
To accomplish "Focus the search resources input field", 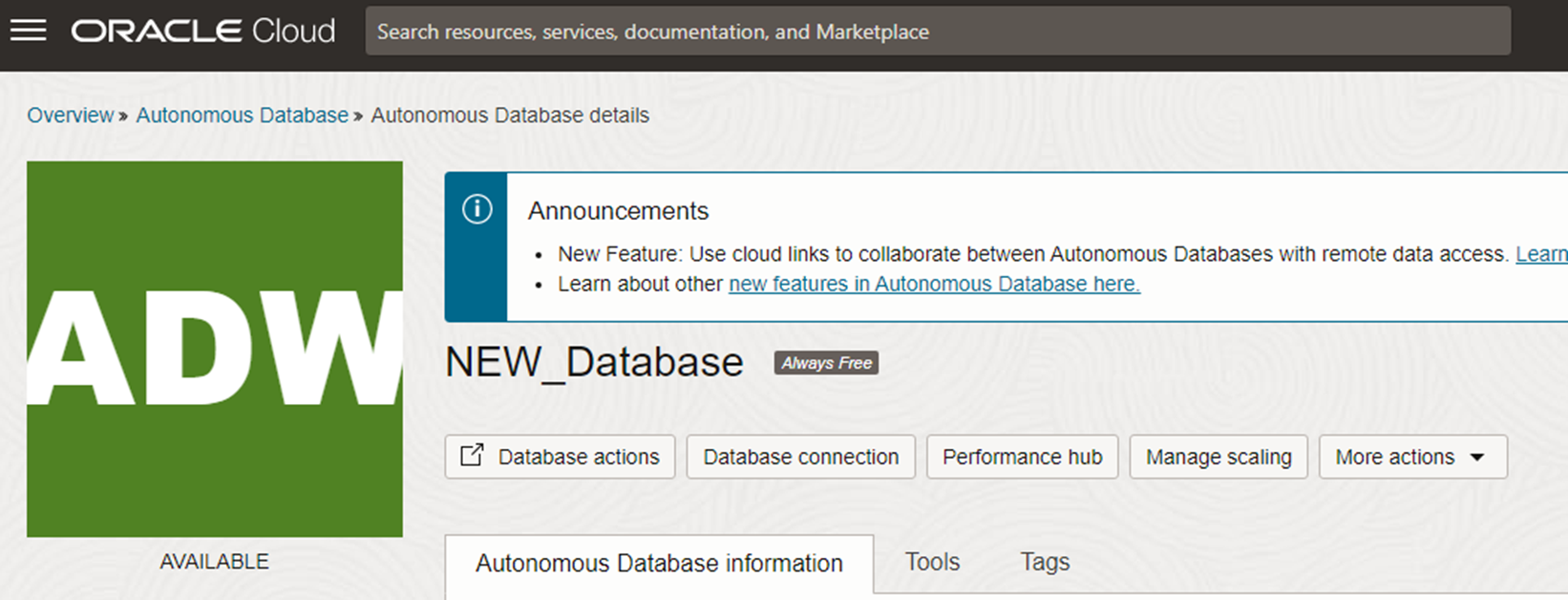I will pyautogui.click(x=938, y=32).
